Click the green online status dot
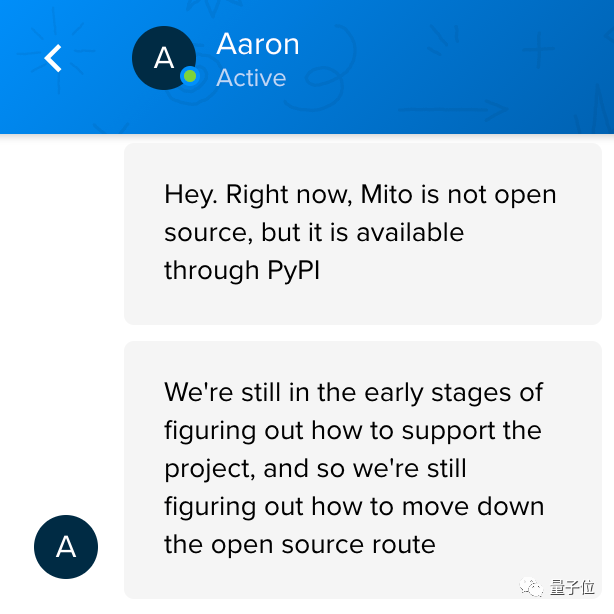Screen dimensions: 614x614 click(190, 76)
